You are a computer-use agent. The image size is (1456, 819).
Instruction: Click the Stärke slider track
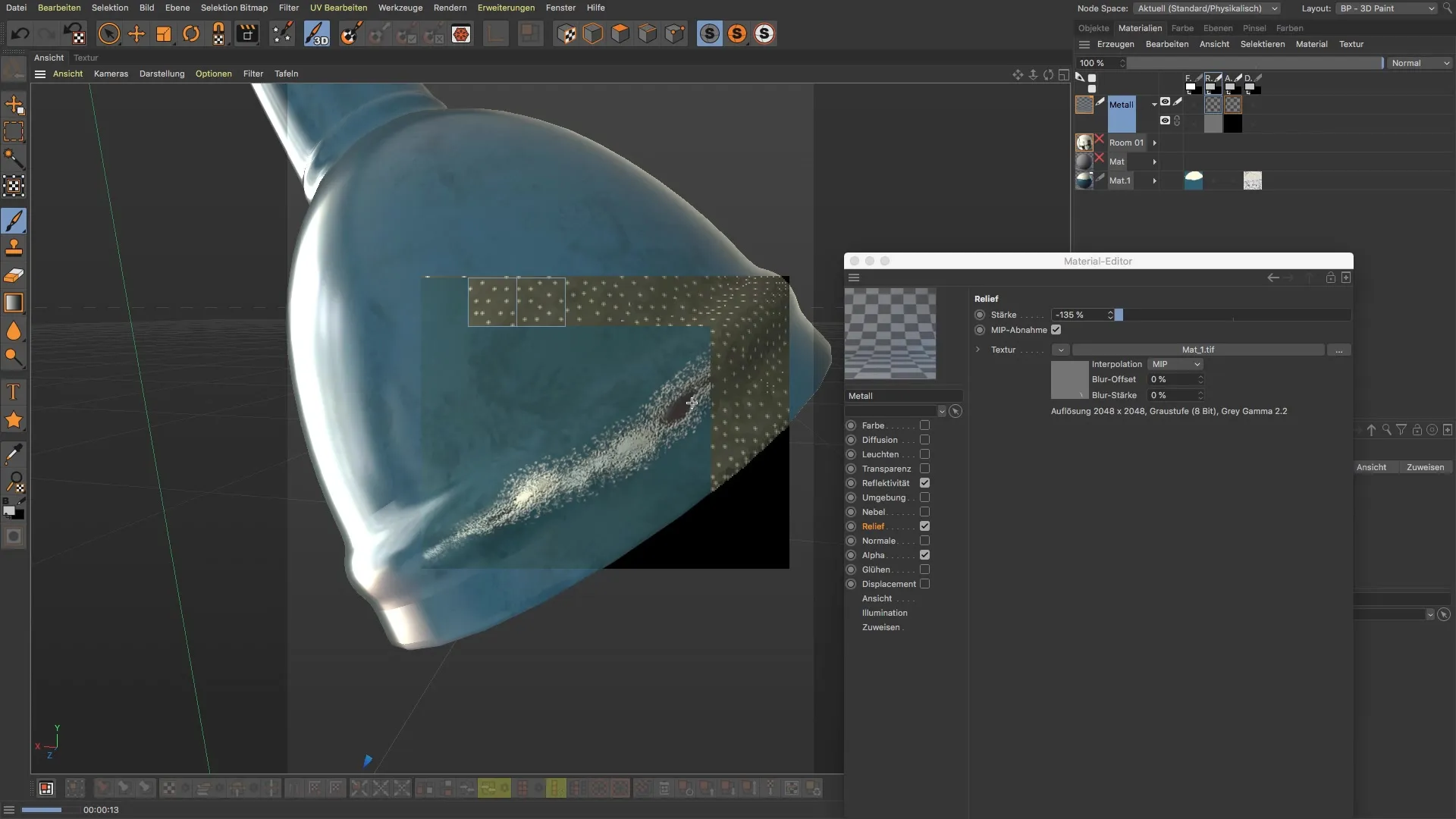[x=1233, y=315]
